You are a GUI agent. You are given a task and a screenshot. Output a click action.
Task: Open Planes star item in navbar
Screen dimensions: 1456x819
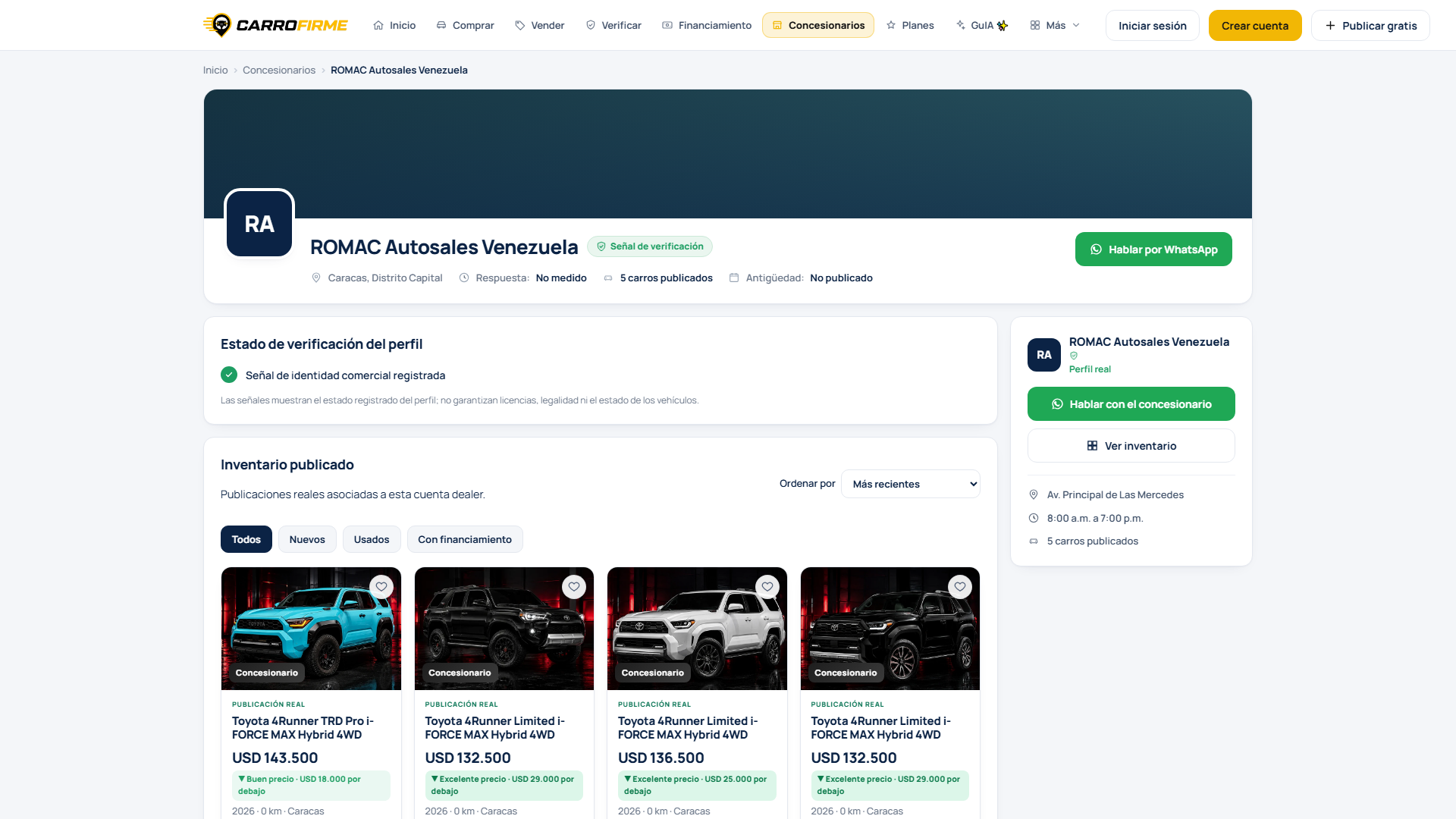tap(910, 25)
